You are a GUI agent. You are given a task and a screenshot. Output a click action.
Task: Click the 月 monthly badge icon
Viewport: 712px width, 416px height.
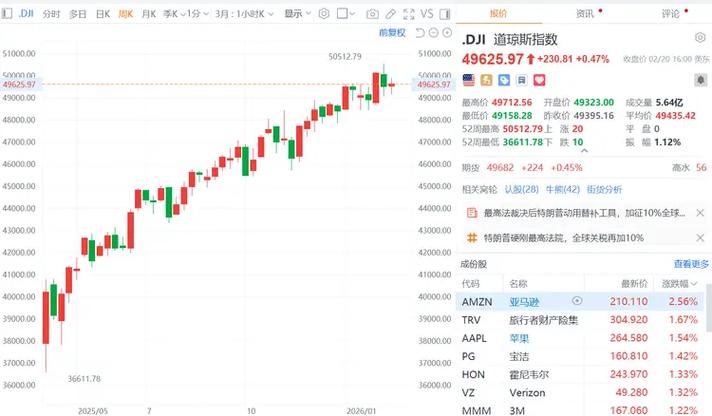[x=522, y=80]
